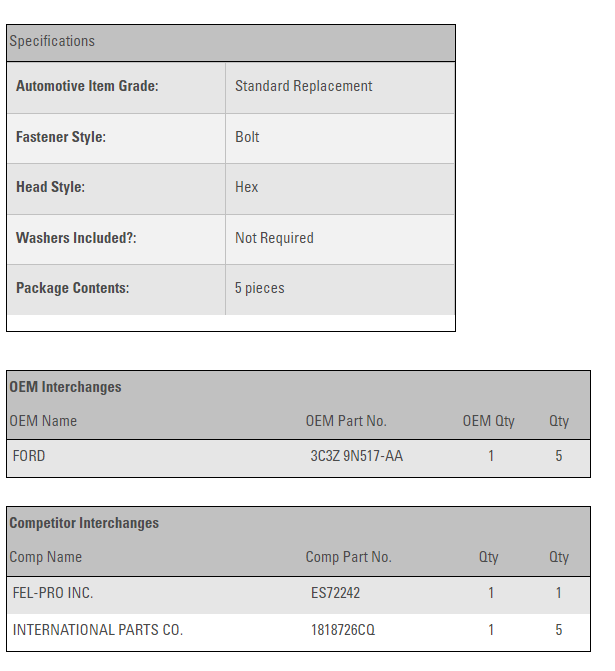Select the Package Contents label
Image resolution: width=615 pixels, height=671 pixels.
tap(72, 288)
